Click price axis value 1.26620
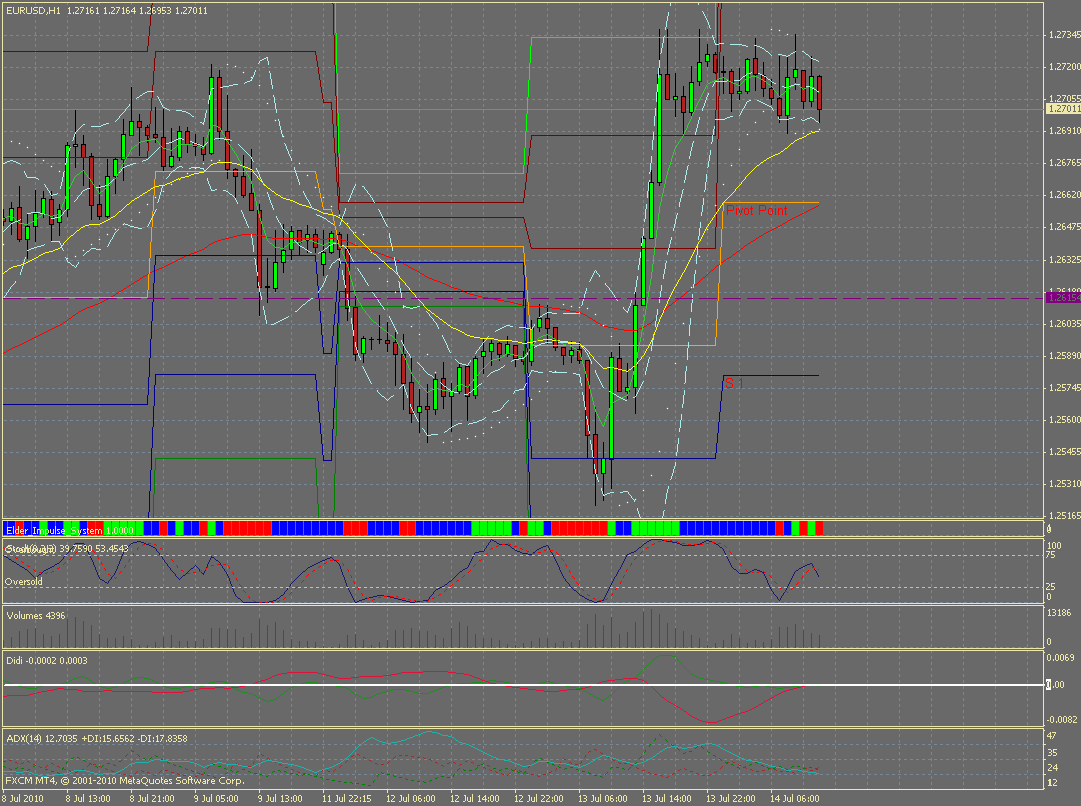 pos(1064,194)
